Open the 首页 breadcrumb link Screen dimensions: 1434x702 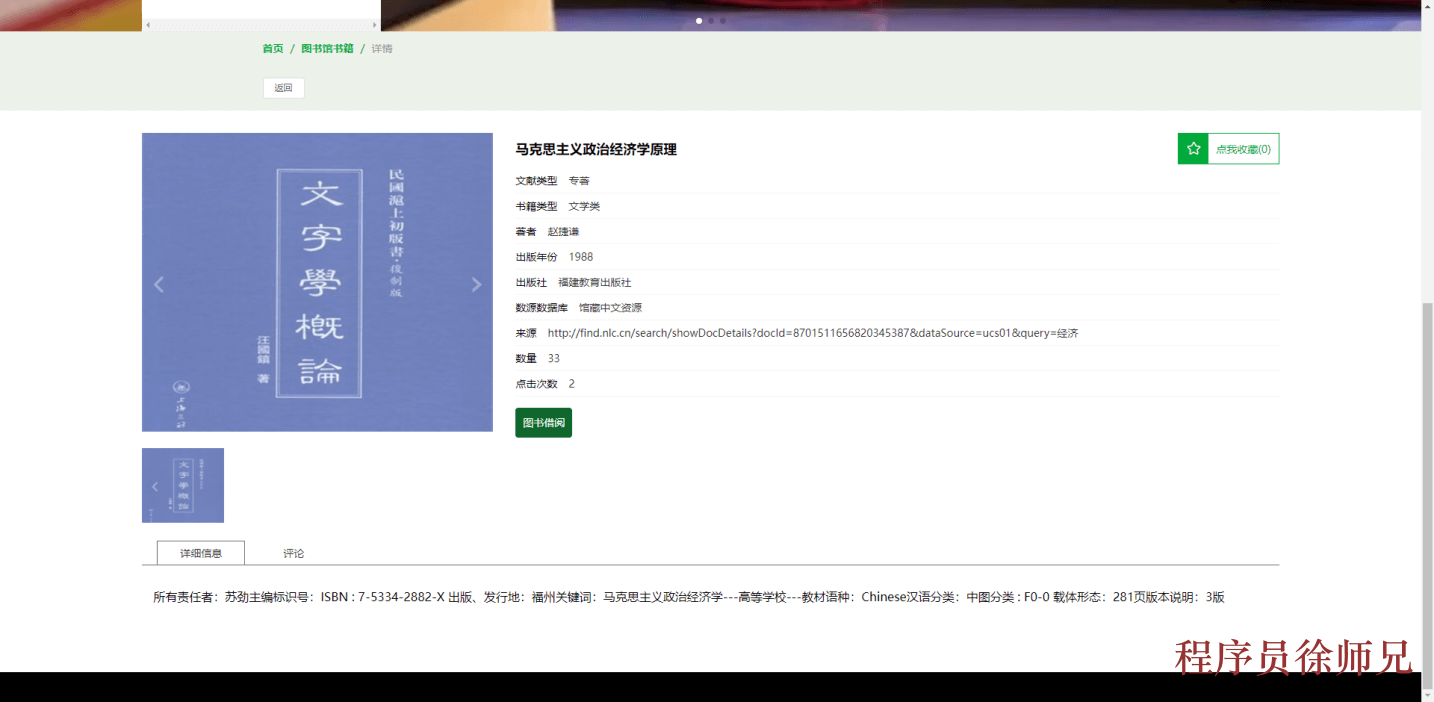coord(272,47)
